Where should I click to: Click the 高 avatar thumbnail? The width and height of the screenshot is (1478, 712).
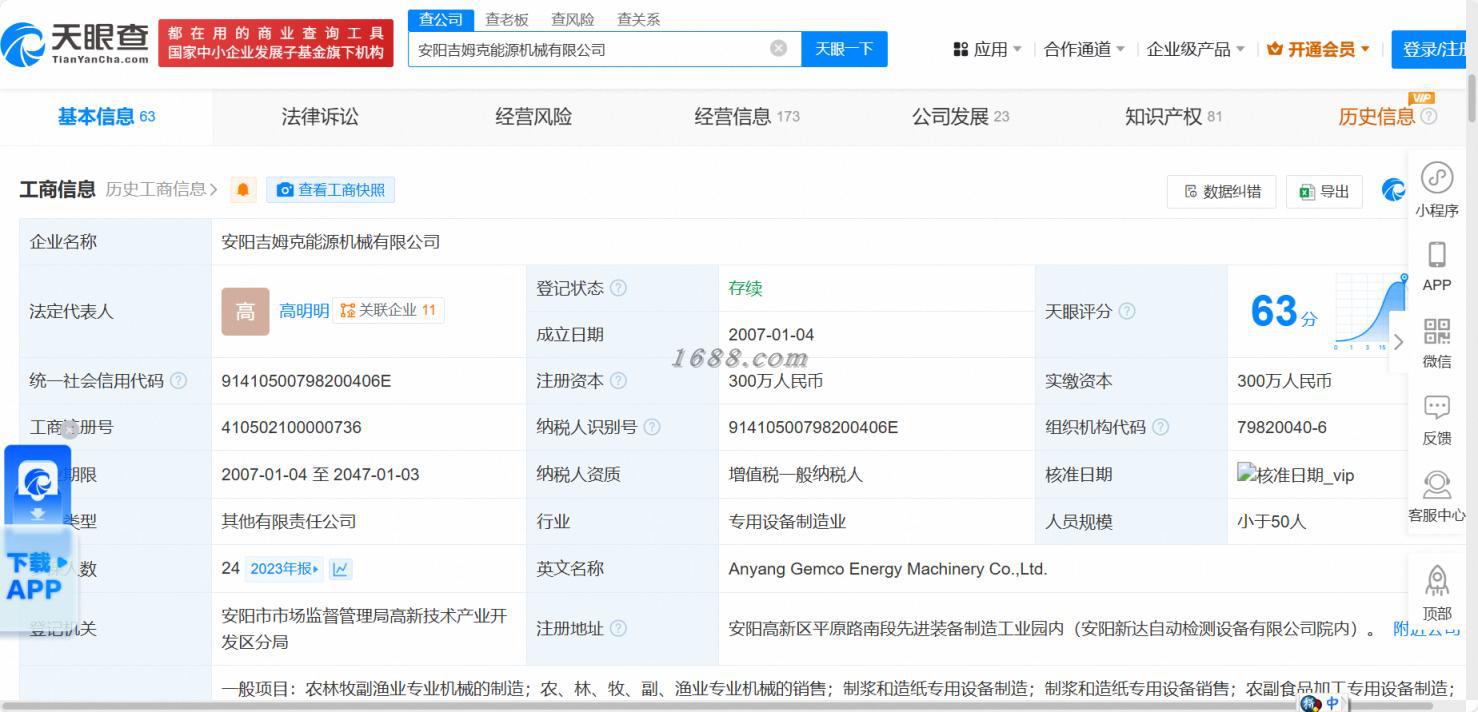pos(245,311)
